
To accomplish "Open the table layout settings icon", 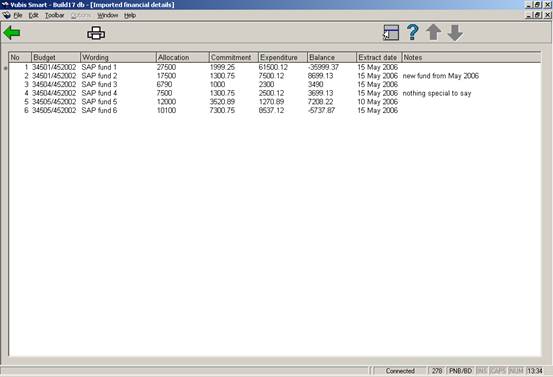I will (391, 33).
